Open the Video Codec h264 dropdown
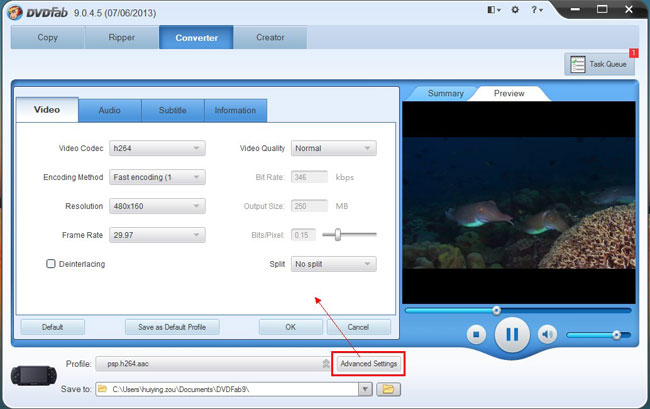 click(x=157, y=148)
